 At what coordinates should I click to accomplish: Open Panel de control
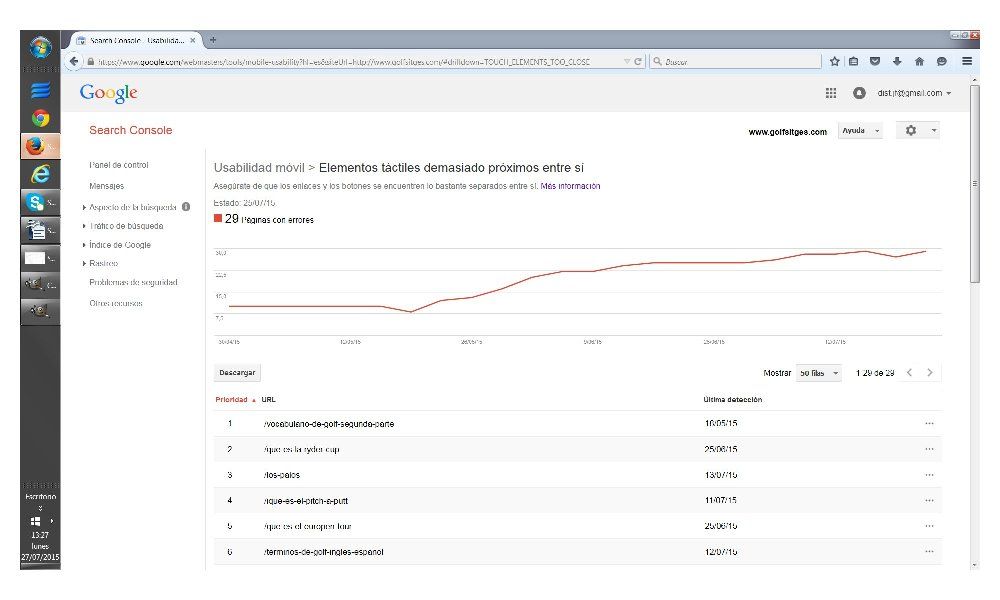(119, 165)
